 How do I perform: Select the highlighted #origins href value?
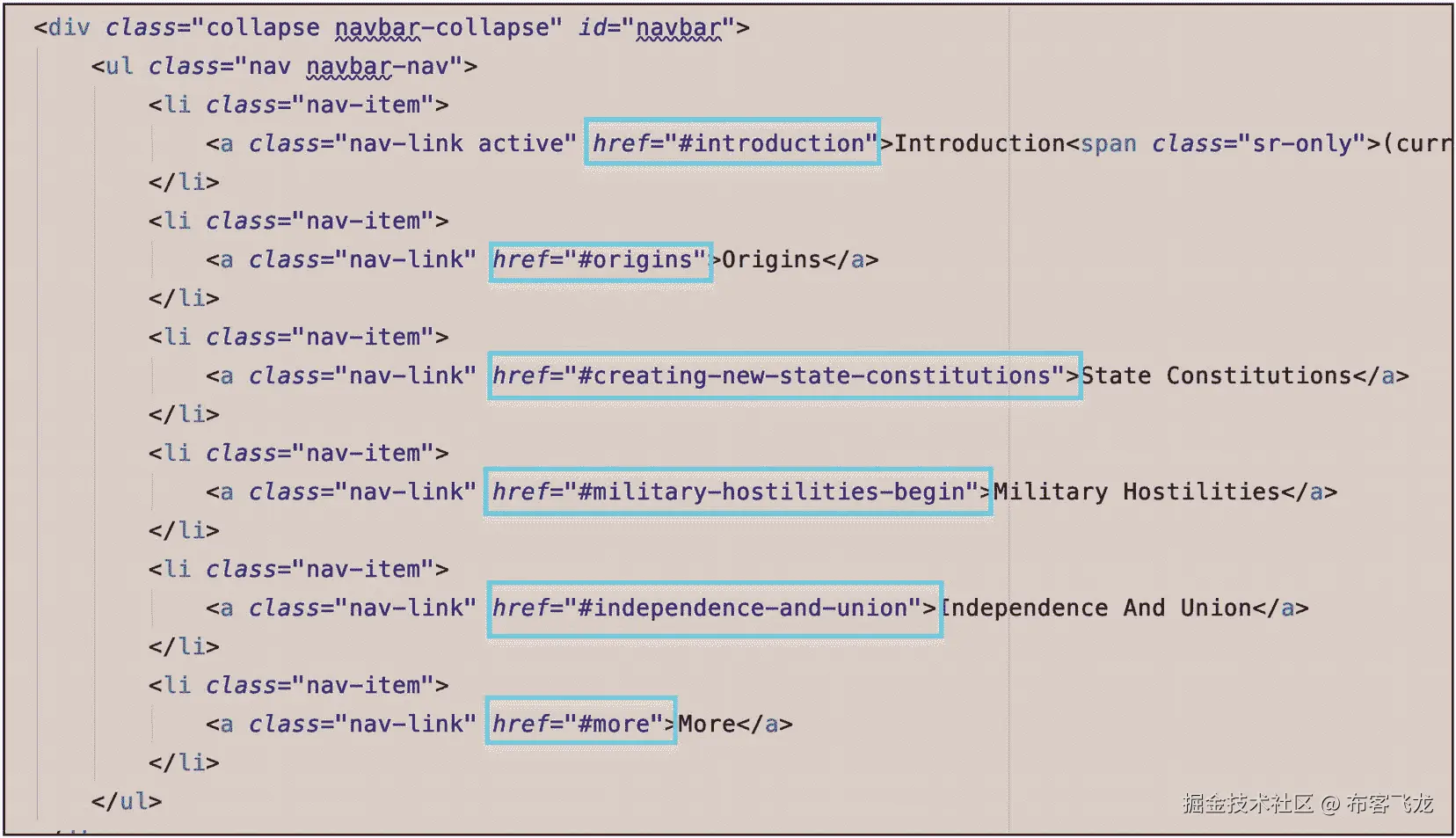tap(599, 259)
